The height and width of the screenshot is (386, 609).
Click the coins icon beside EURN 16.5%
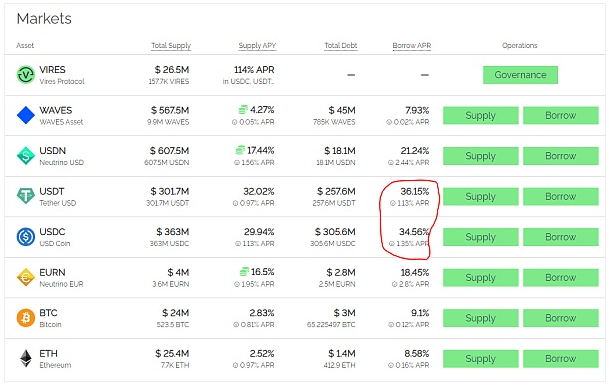pos(244,271)
